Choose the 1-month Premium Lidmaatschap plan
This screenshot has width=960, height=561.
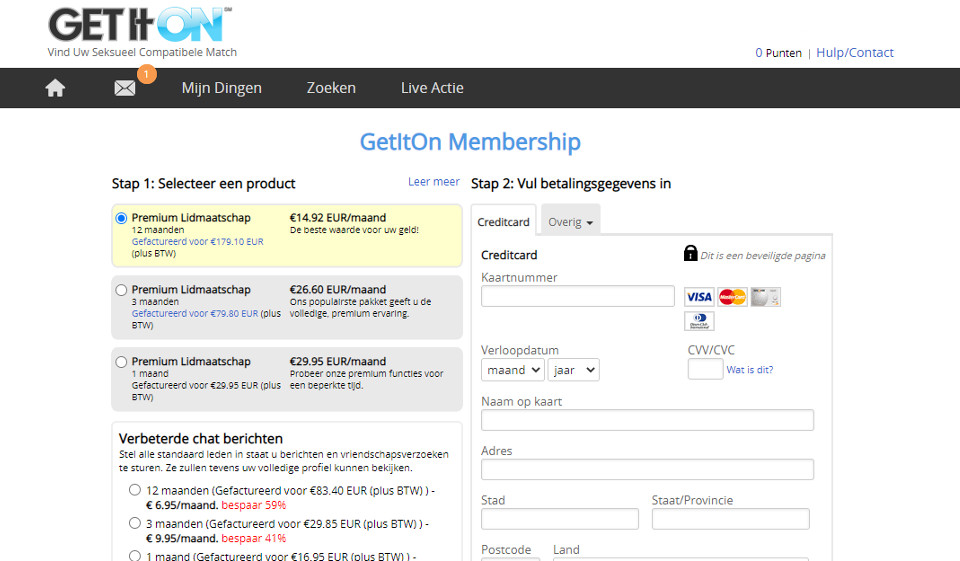point(122,362)
